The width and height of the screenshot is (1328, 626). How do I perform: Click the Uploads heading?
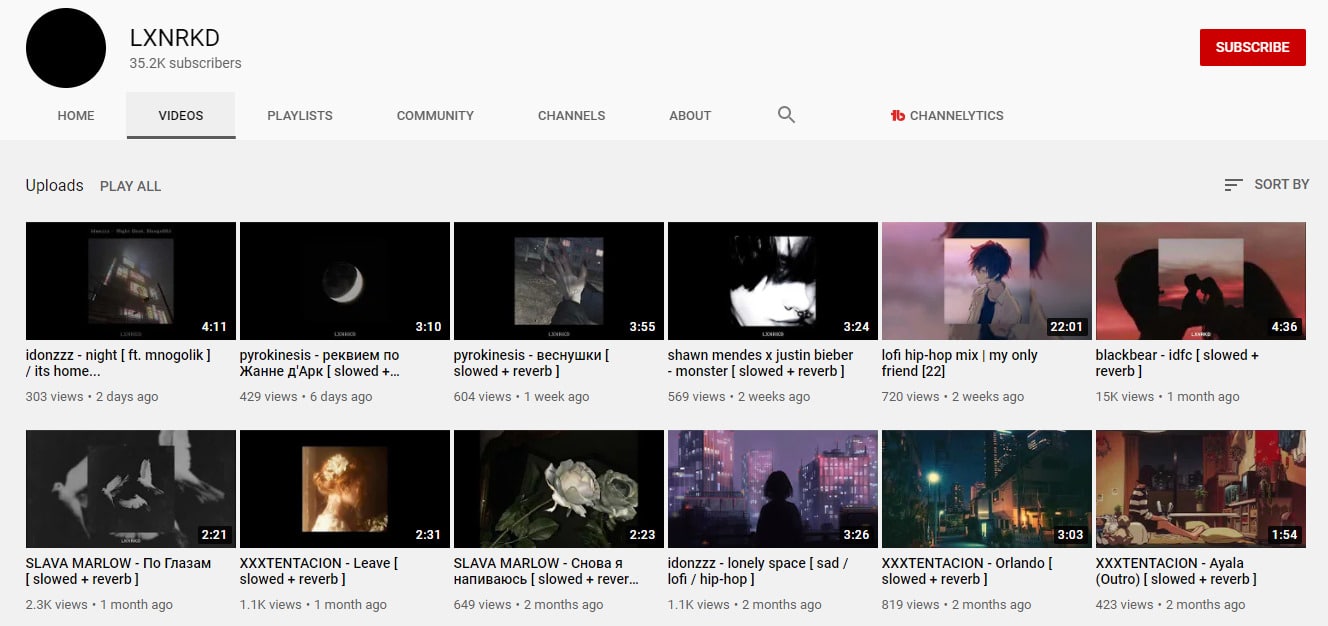tap(54, 185)
